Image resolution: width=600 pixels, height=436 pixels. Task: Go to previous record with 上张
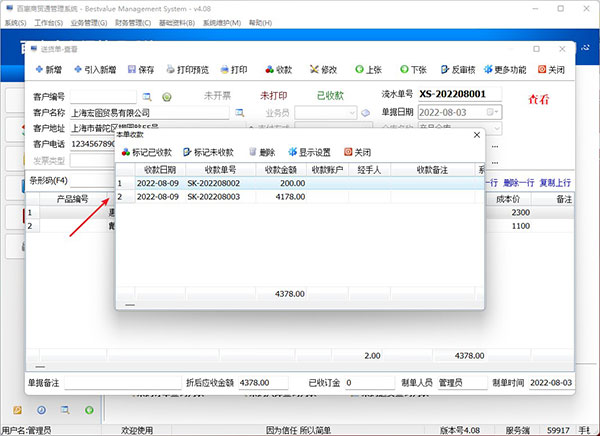[x=368, y=70]
